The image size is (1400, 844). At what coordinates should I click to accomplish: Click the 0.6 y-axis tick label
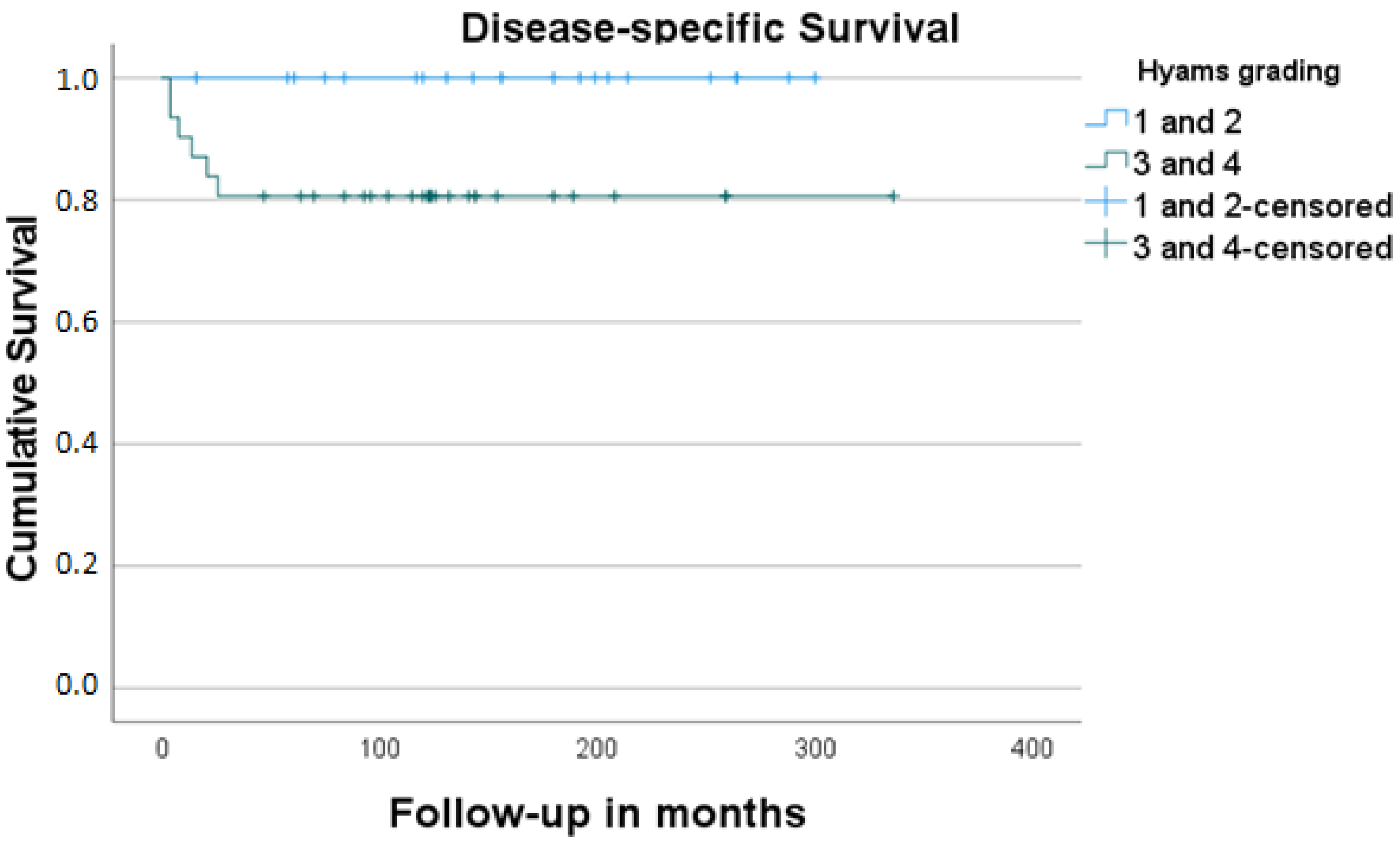coord(77,322)
